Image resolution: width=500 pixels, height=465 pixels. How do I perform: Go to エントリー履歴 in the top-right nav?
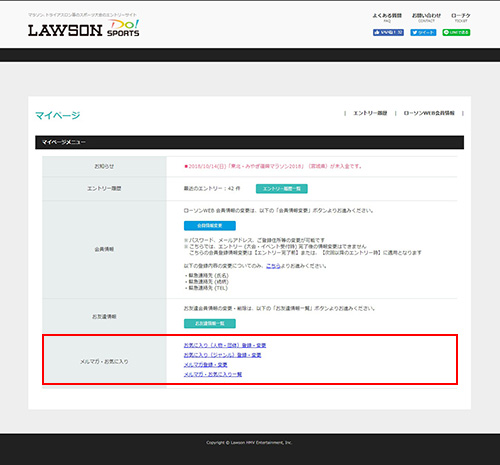370,113
